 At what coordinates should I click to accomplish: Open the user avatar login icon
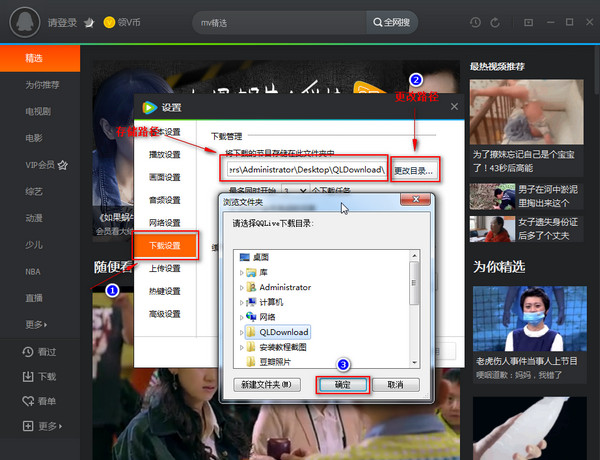(25, 22)
